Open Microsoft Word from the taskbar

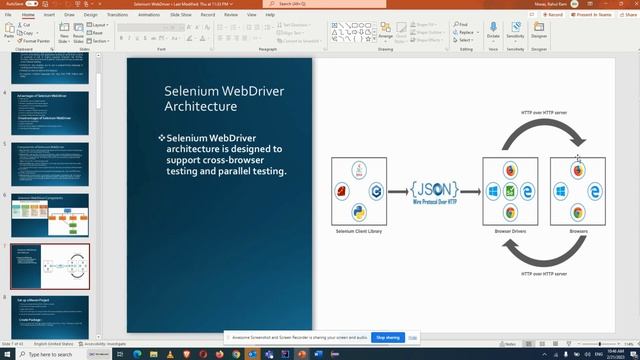click(318, 354)
